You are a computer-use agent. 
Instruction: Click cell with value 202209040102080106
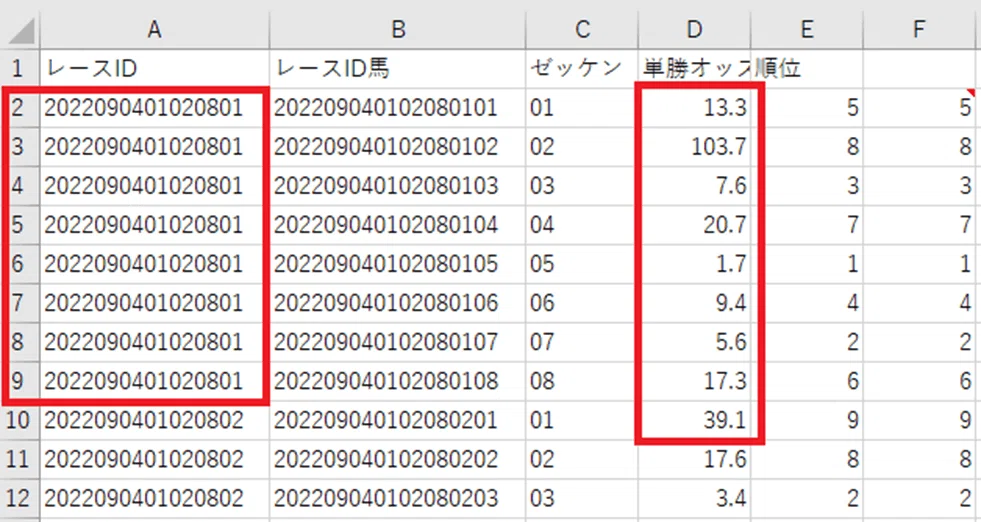[x=398, y=303]
